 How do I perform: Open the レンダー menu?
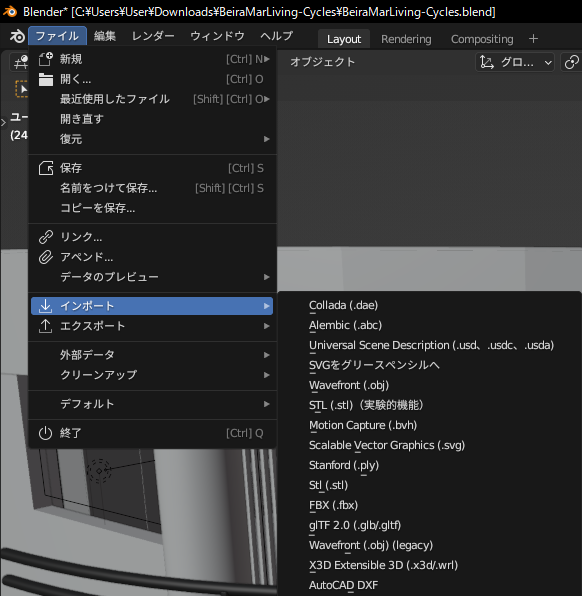(x=153, y=36)
